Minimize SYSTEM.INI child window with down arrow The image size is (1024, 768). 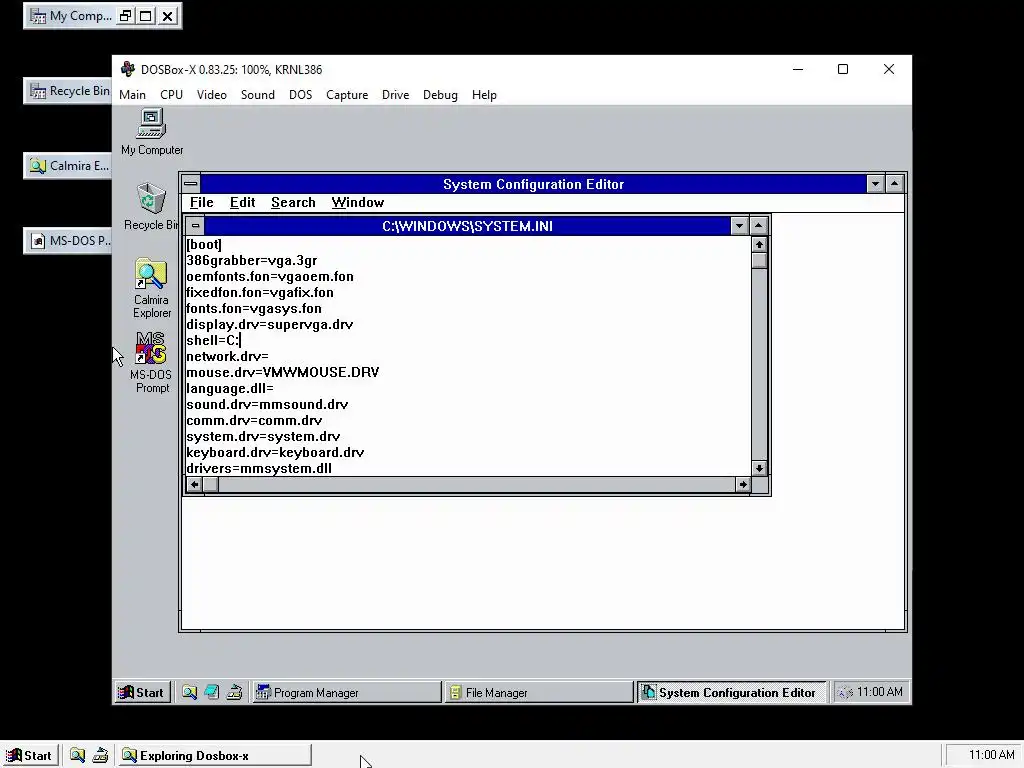coord(739,226)
